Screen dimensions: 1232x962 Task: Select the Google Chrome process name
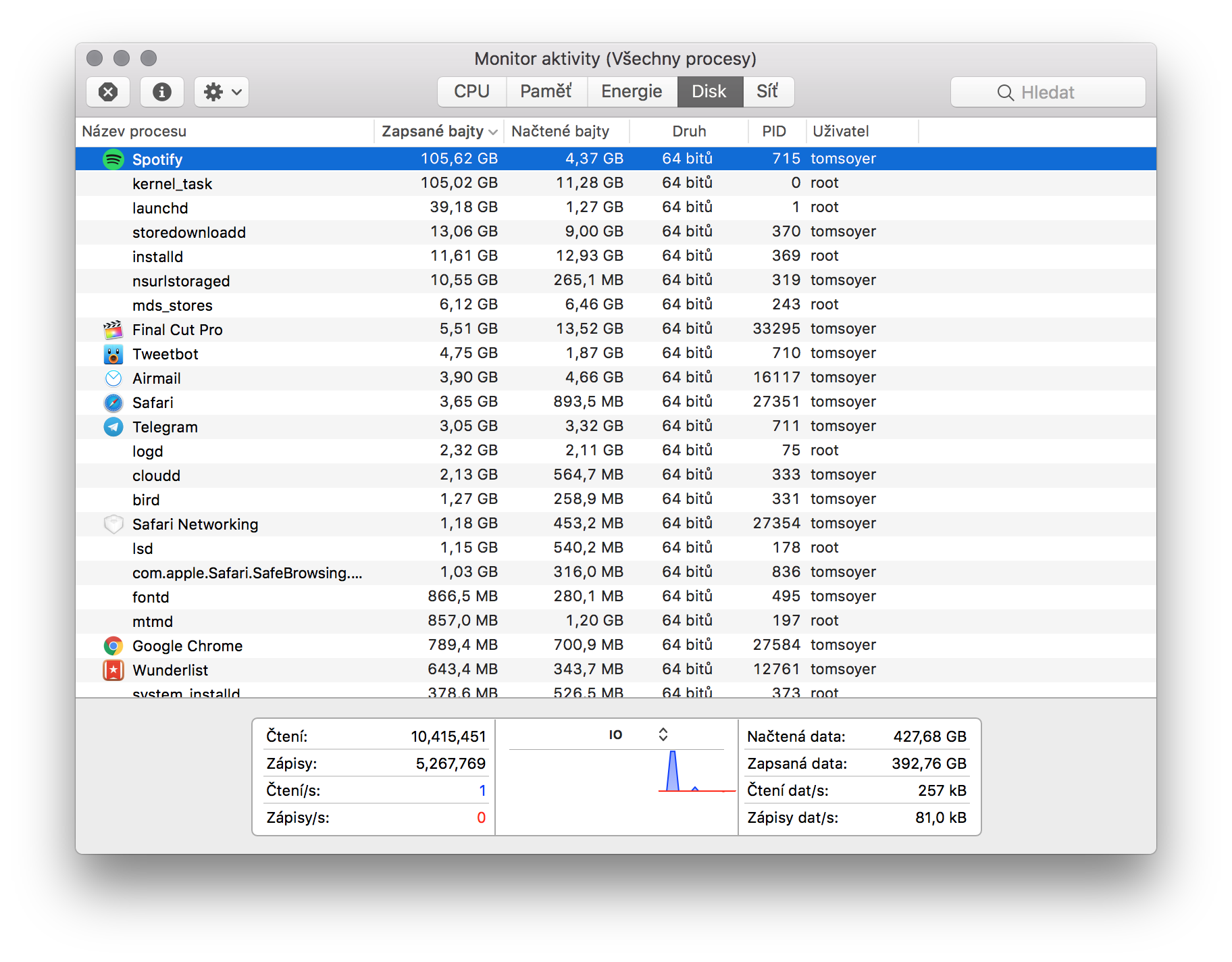point(188,646)
